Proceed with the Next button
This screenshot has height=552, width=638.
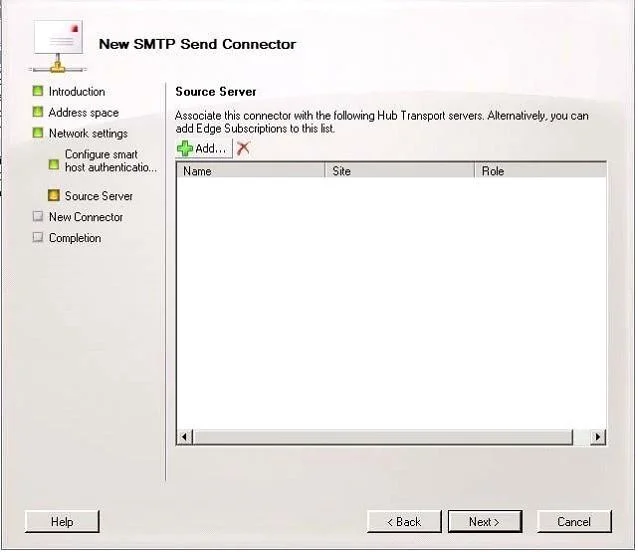(485, 521)
